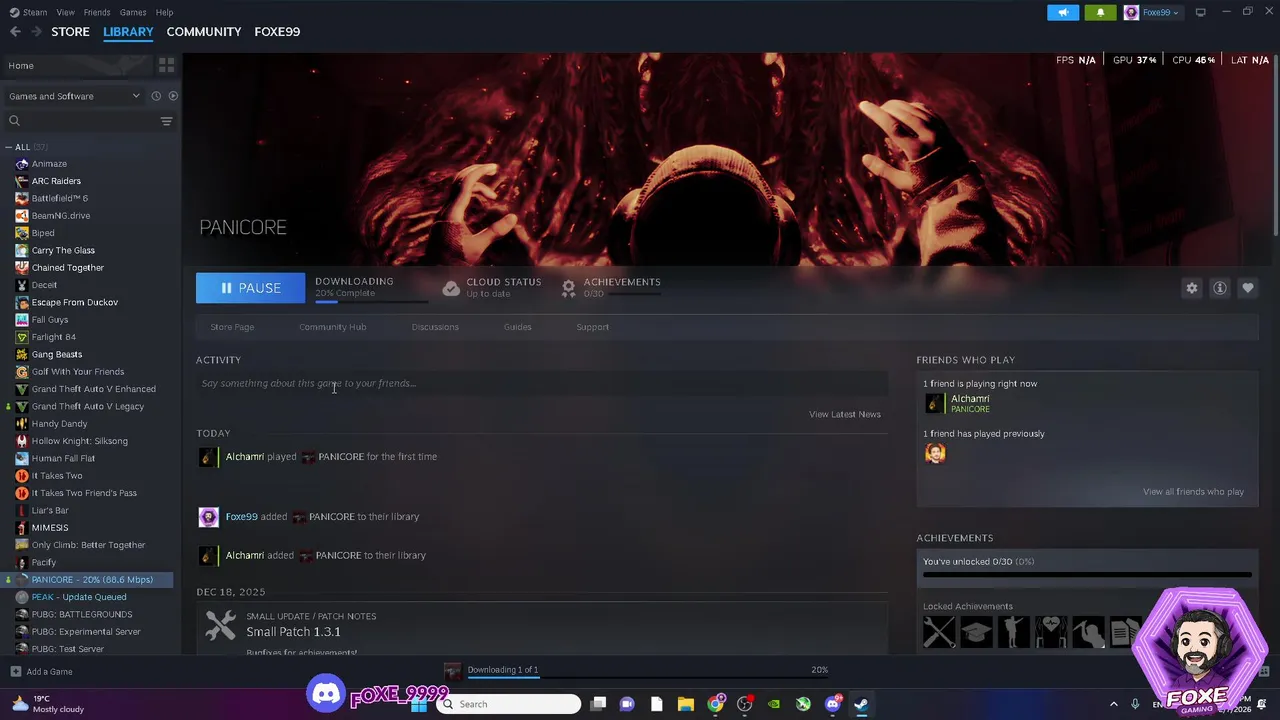Click View Latest News
1280x720 pixels.
pyautogui.click(x=845, y=414)
